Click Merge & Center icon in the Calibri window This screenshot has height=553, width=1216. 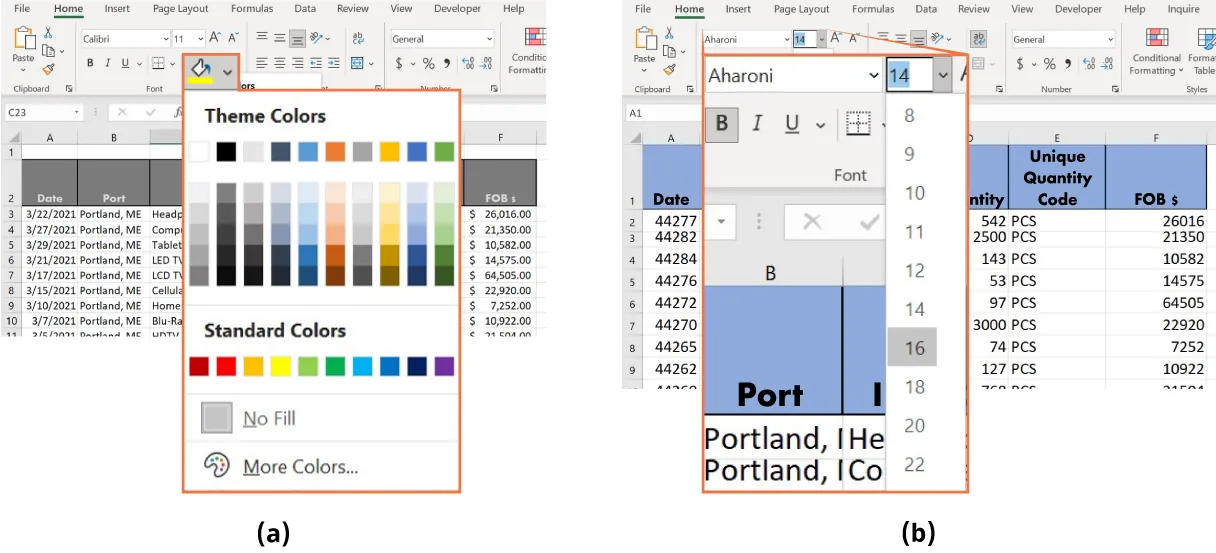click(x=358, y=63)
